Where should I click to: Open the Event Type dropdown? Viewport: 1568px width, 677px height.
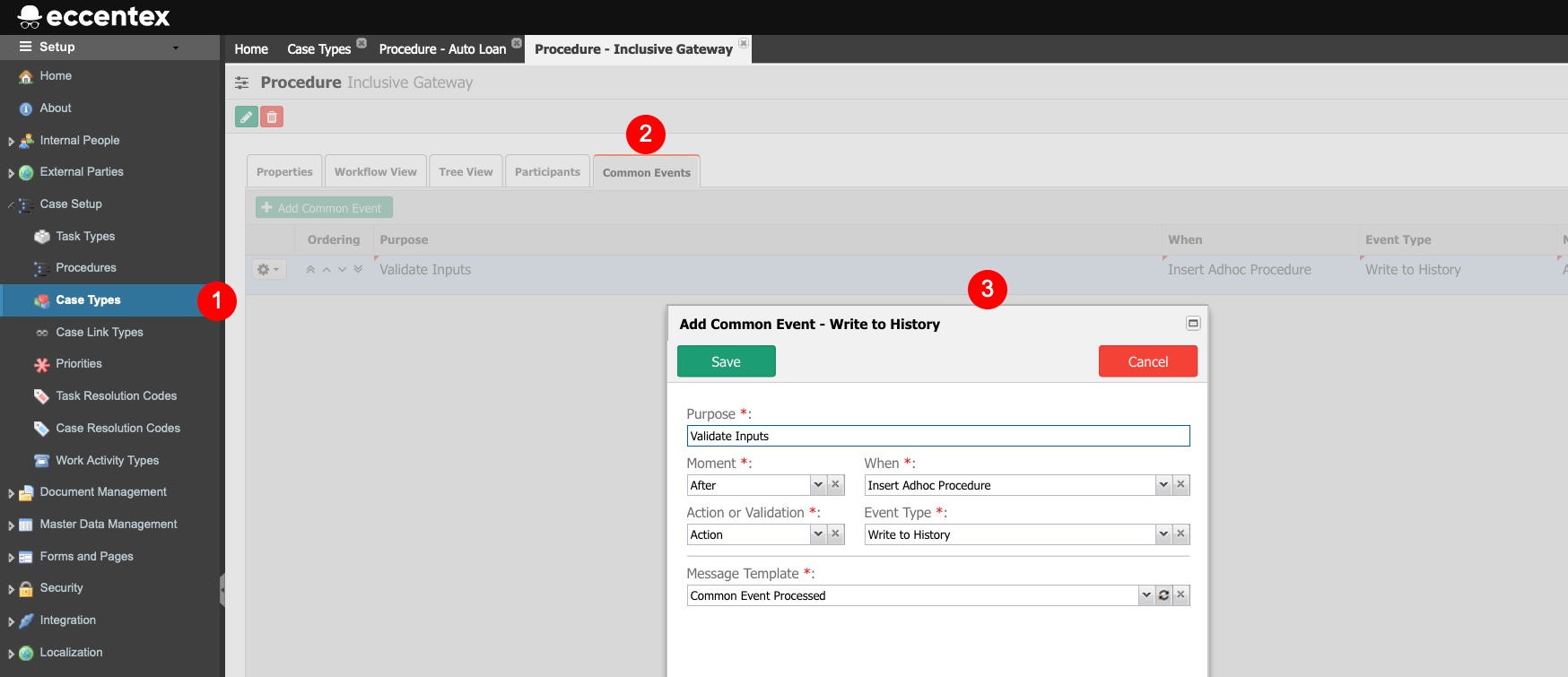(x=1163, y=534)
